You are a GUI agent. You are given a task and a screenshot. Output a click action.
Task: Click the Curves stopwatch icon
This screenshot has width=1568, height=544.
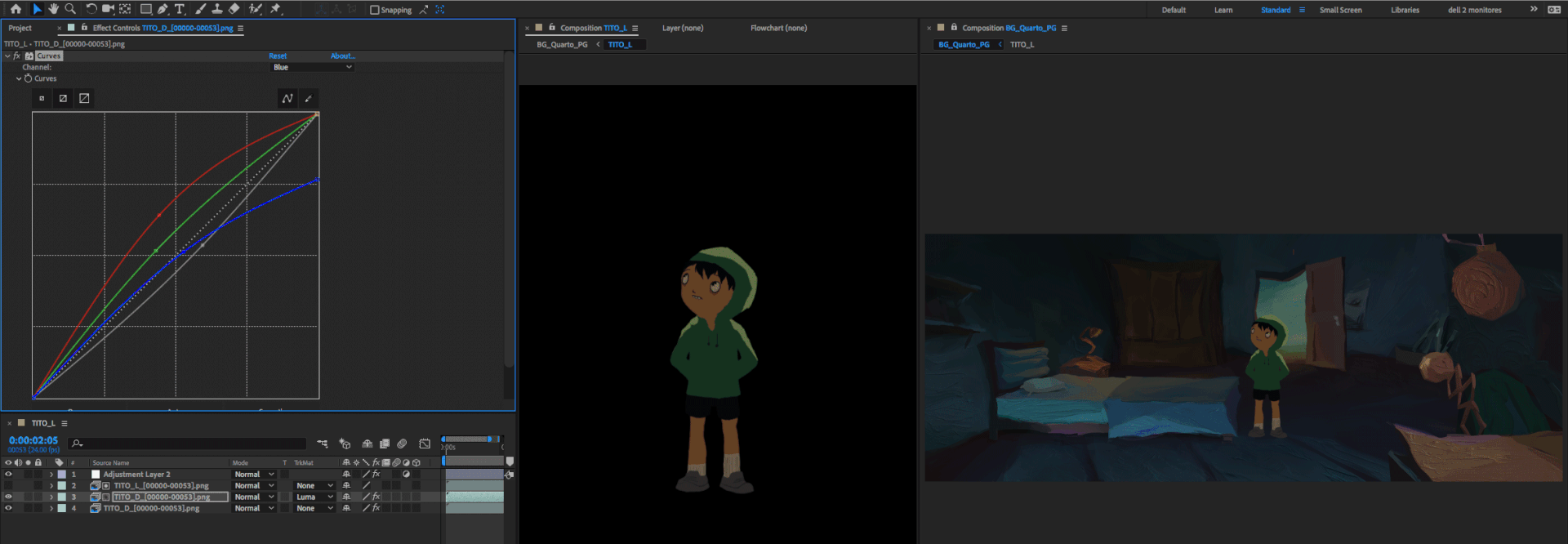point(28,78)
